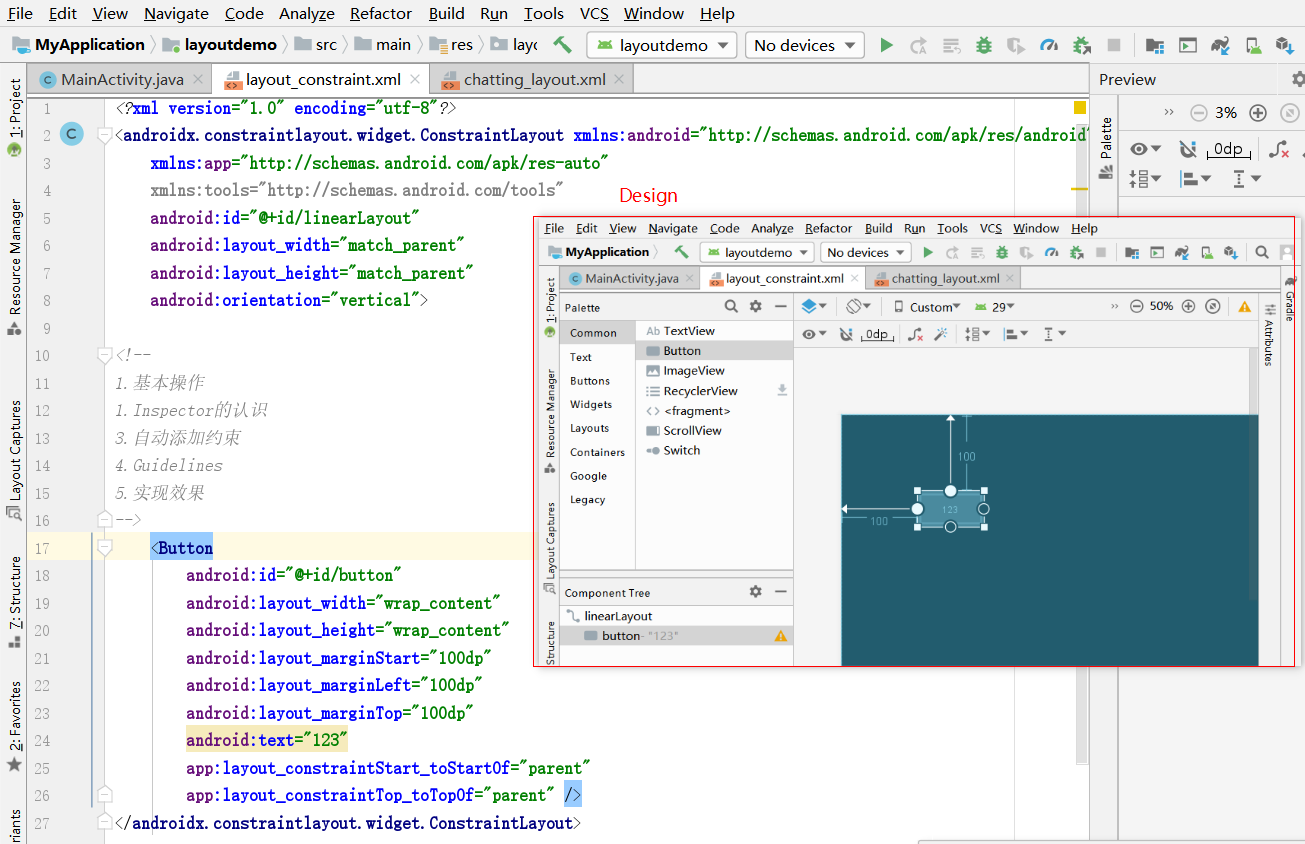The width and height of the screenshot is (1305, 844).
Task: Open view options eye dropdown in Design inset
Action: click(814, 334)
